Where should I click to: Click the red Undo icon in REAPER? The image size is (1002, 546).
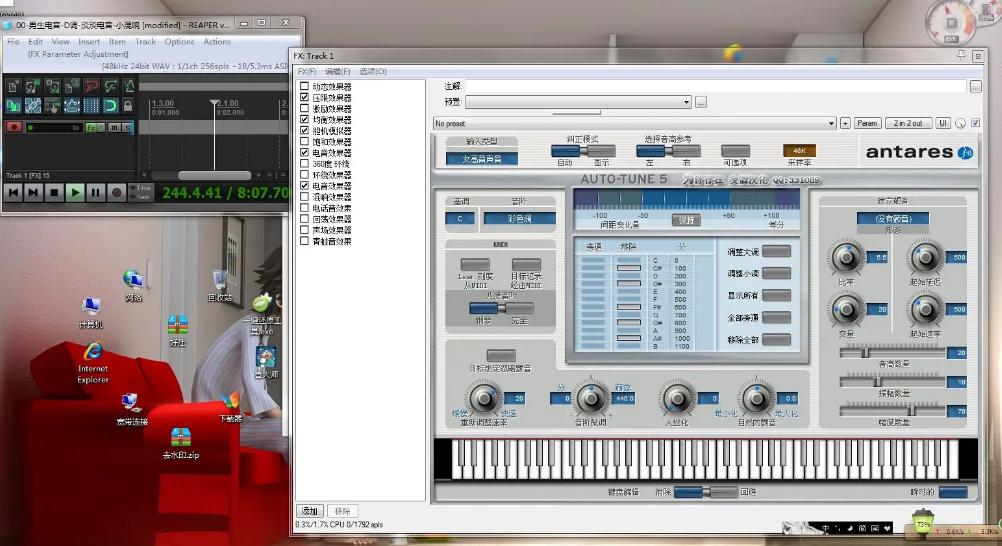coord(91,86)
